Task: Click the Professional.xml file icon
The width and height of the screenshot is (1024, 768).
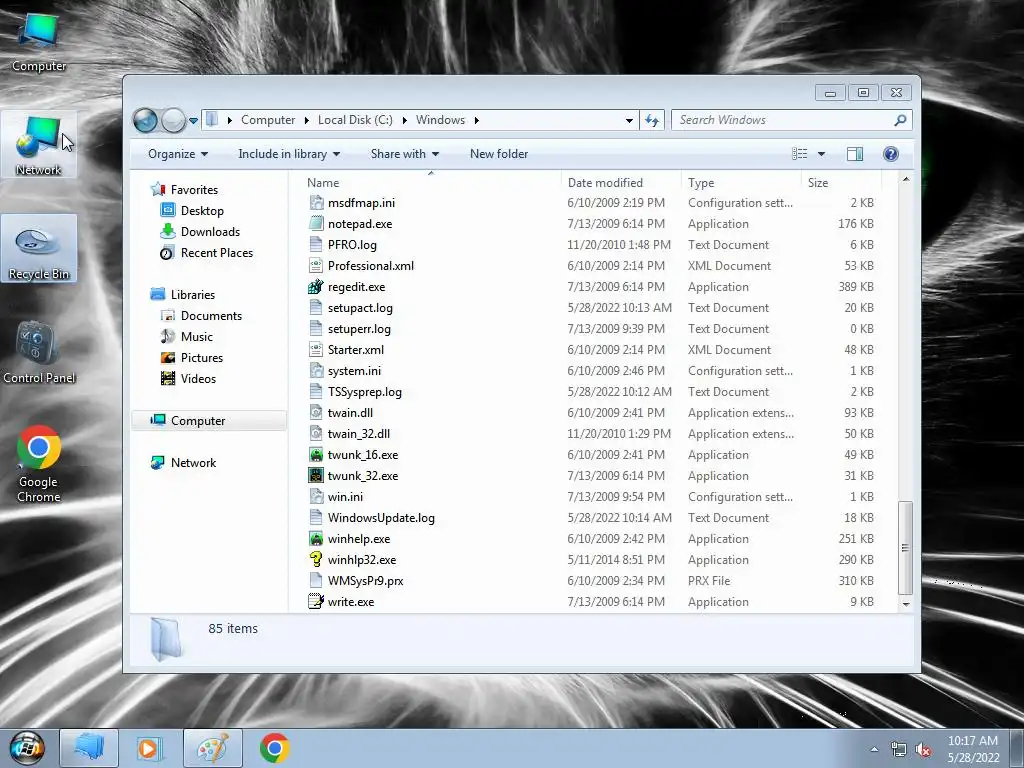Action: coord(316,266)
